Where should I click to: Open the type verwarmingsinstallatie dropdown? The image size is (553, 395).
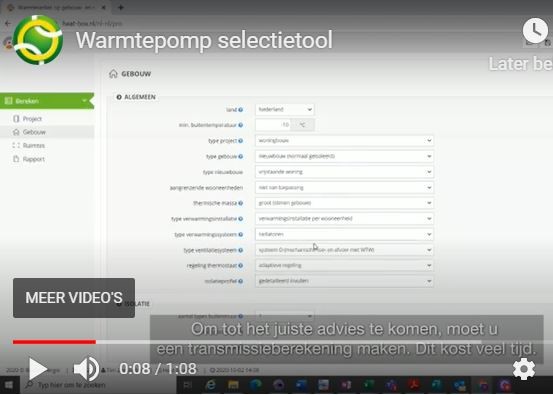(344, 218)
